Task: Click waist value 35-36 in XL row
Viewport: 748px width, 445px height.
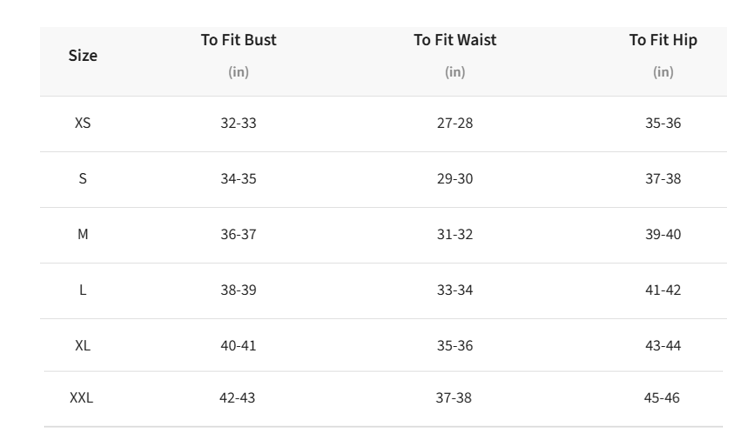Action: point(455,345)
